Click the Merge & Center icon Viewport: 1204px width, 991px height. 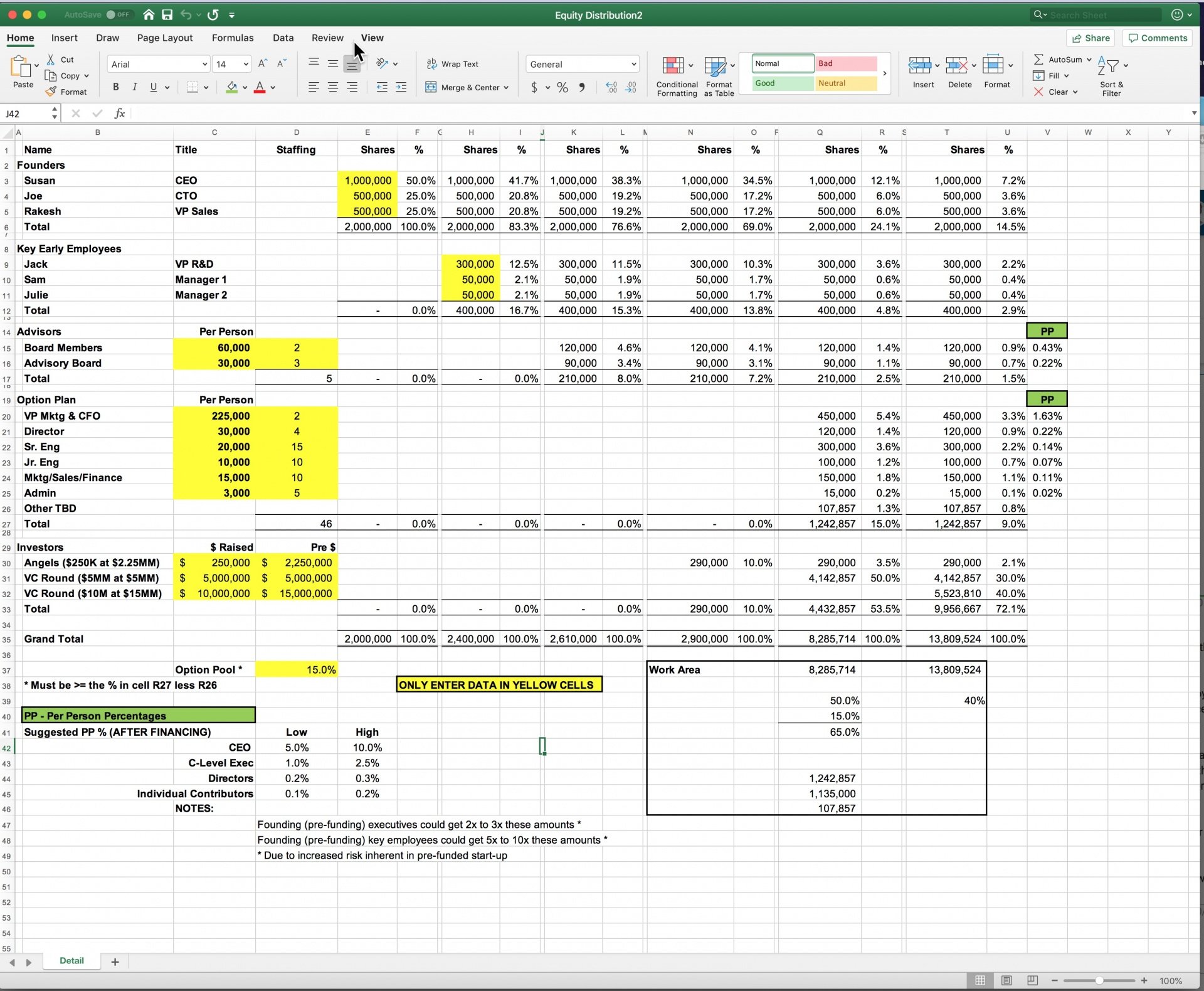[x=431, y=87]
